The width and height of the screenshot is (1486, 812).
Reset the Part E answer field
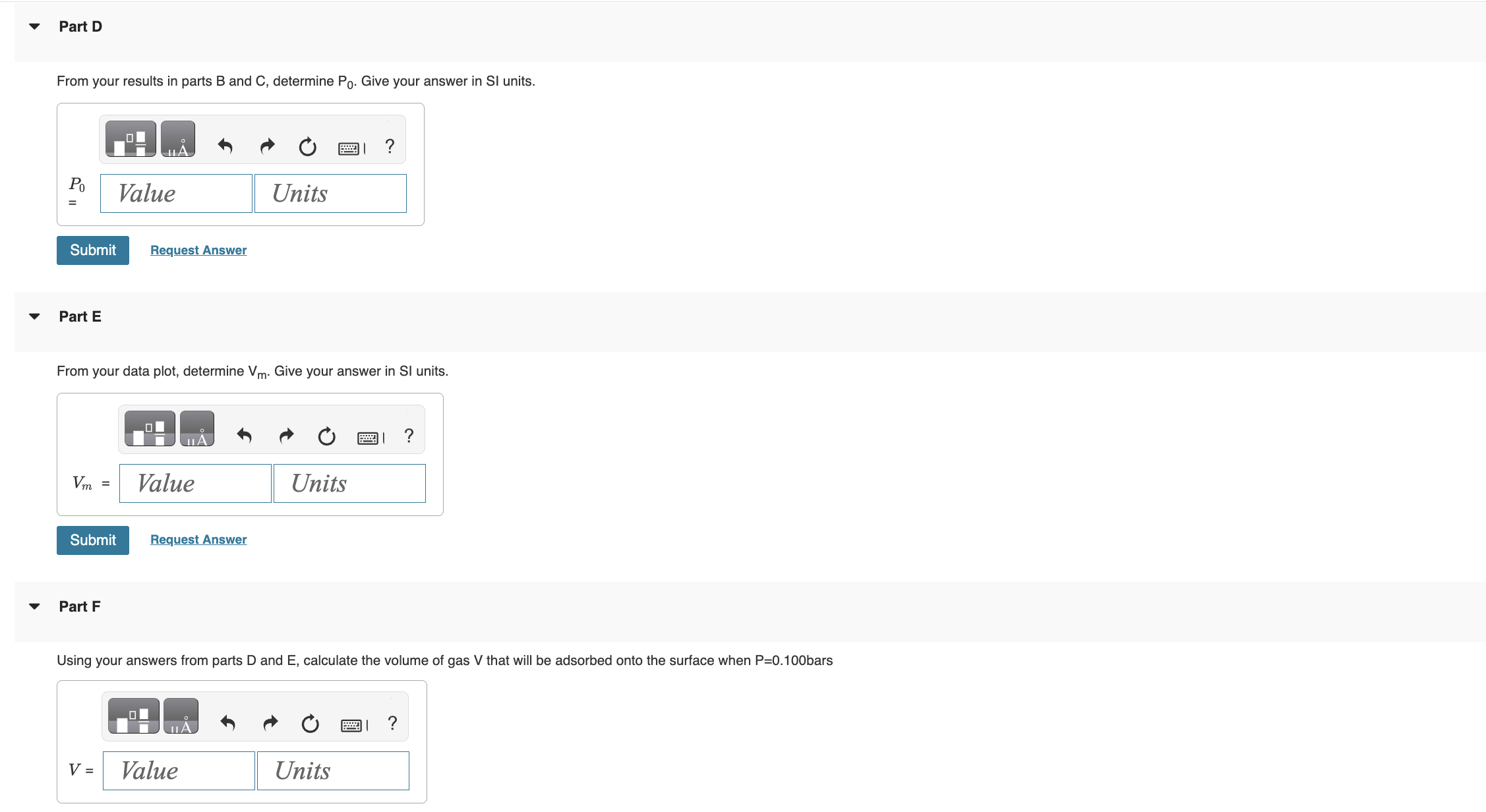(x=326, y=436)
